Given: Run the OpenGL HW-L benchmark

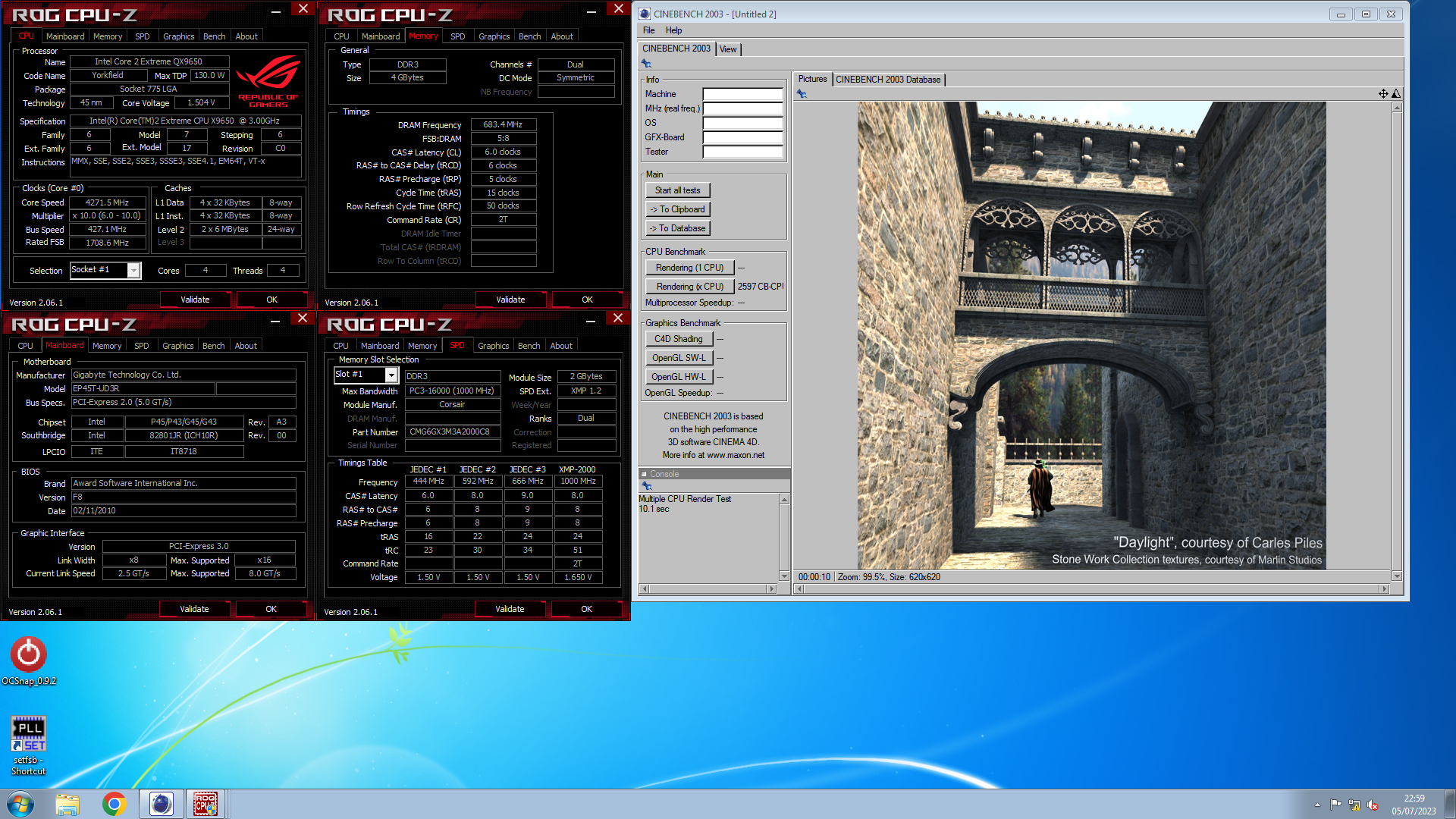Looking at the screenshot, I should (679, 377).
